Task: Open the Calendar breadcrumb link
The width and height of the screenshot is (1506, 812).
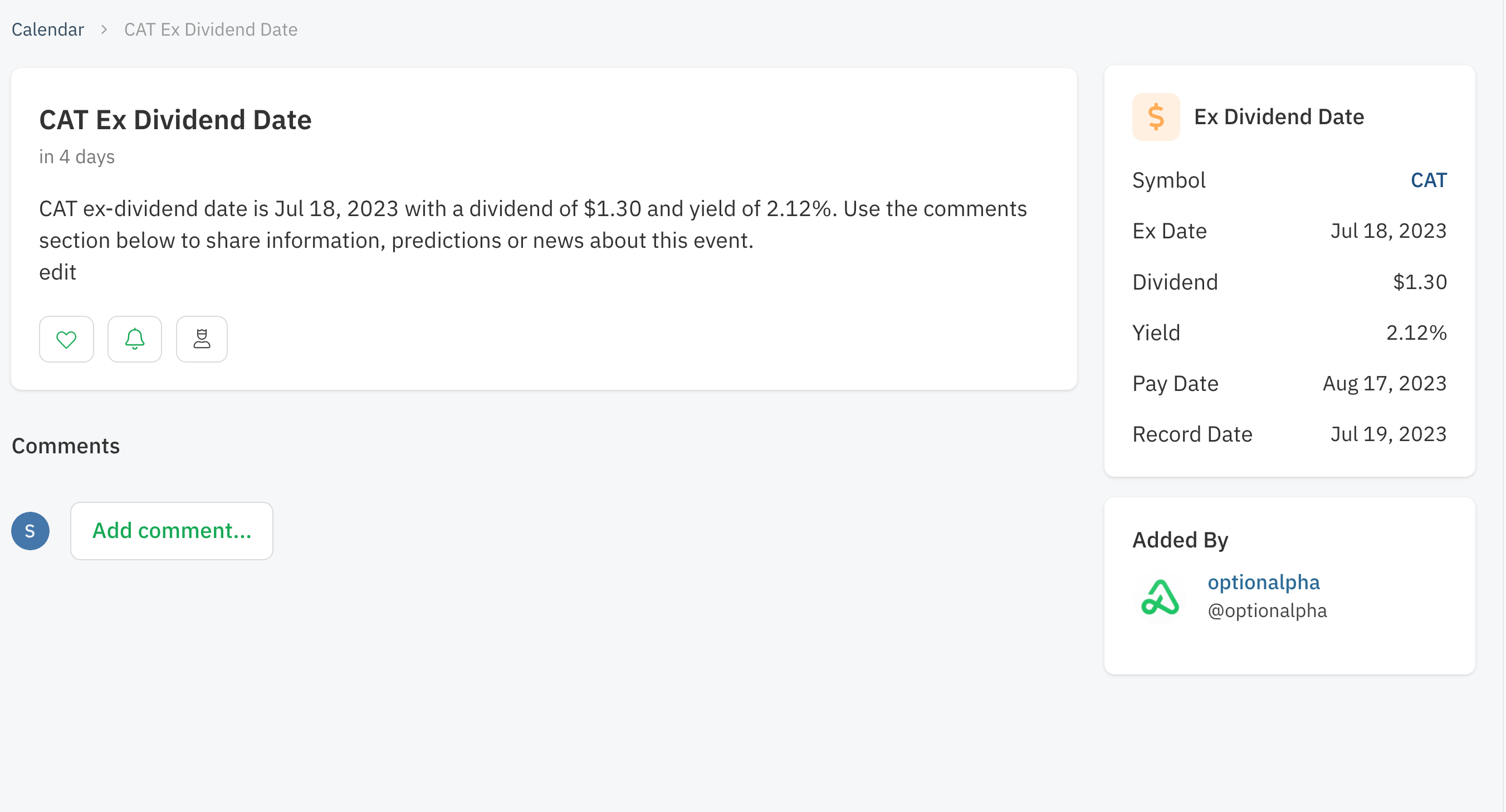Action: pyautogui.click(x=47, y=28)
